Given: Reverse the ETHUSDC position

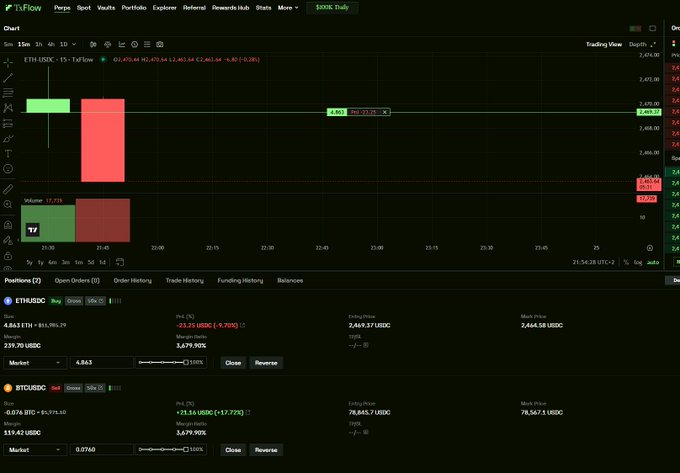Looking at the screenshot, I should point(266,363).
